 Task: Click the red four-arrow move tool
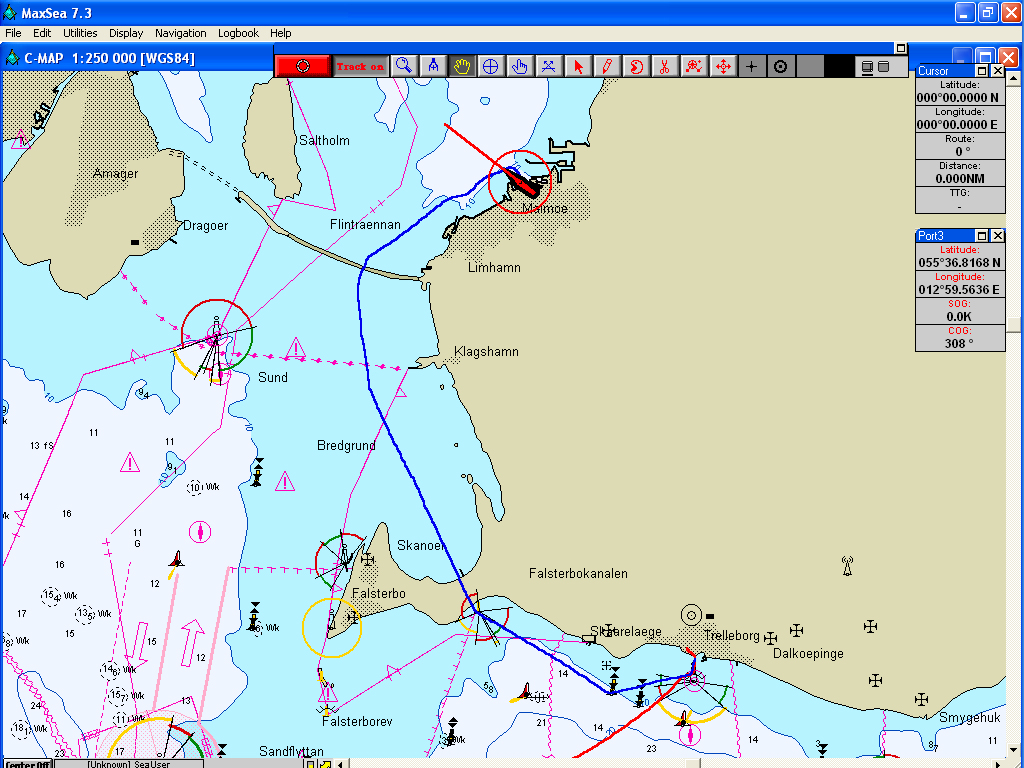click(722, 66)
